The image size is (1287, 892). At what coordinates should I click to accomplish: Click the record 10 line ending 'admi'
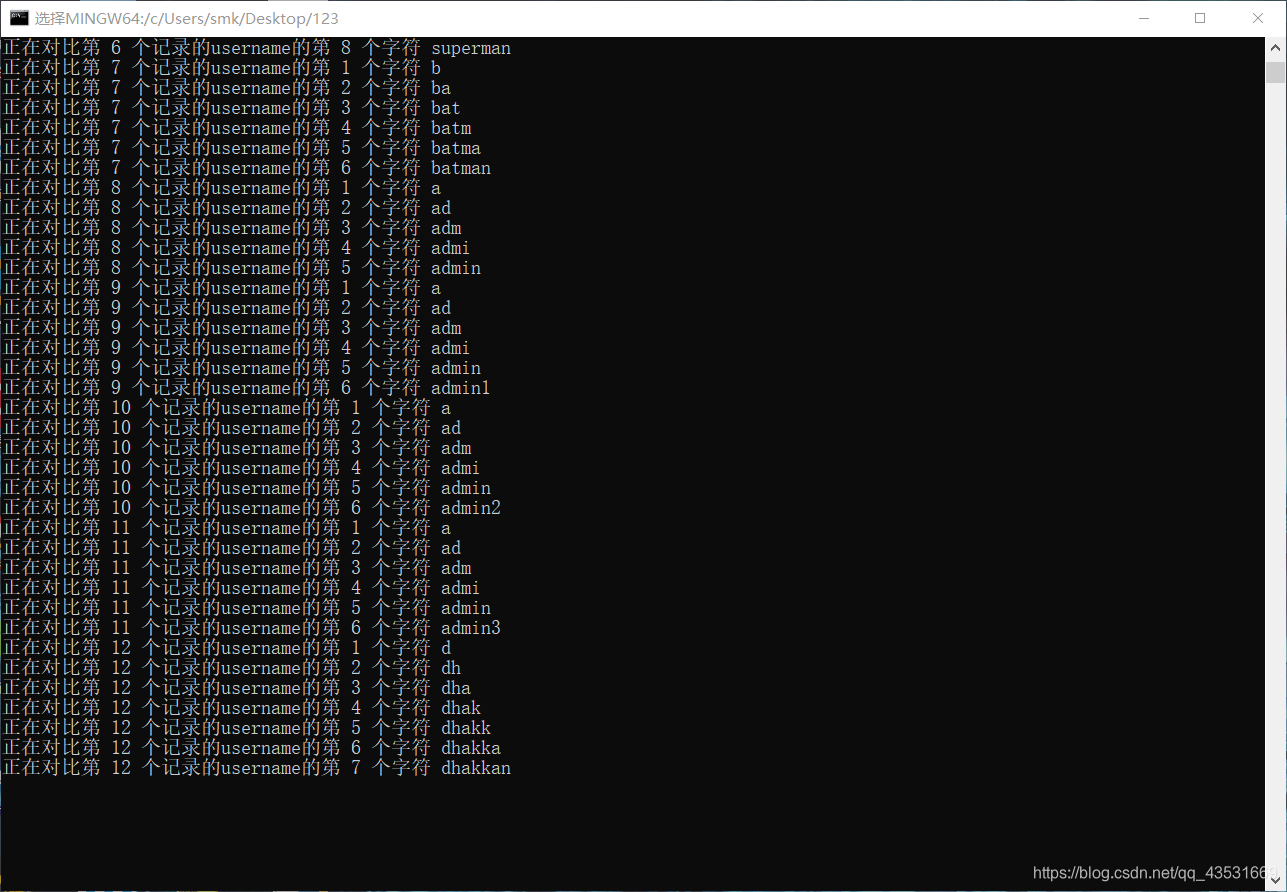[x=241, y=468]
